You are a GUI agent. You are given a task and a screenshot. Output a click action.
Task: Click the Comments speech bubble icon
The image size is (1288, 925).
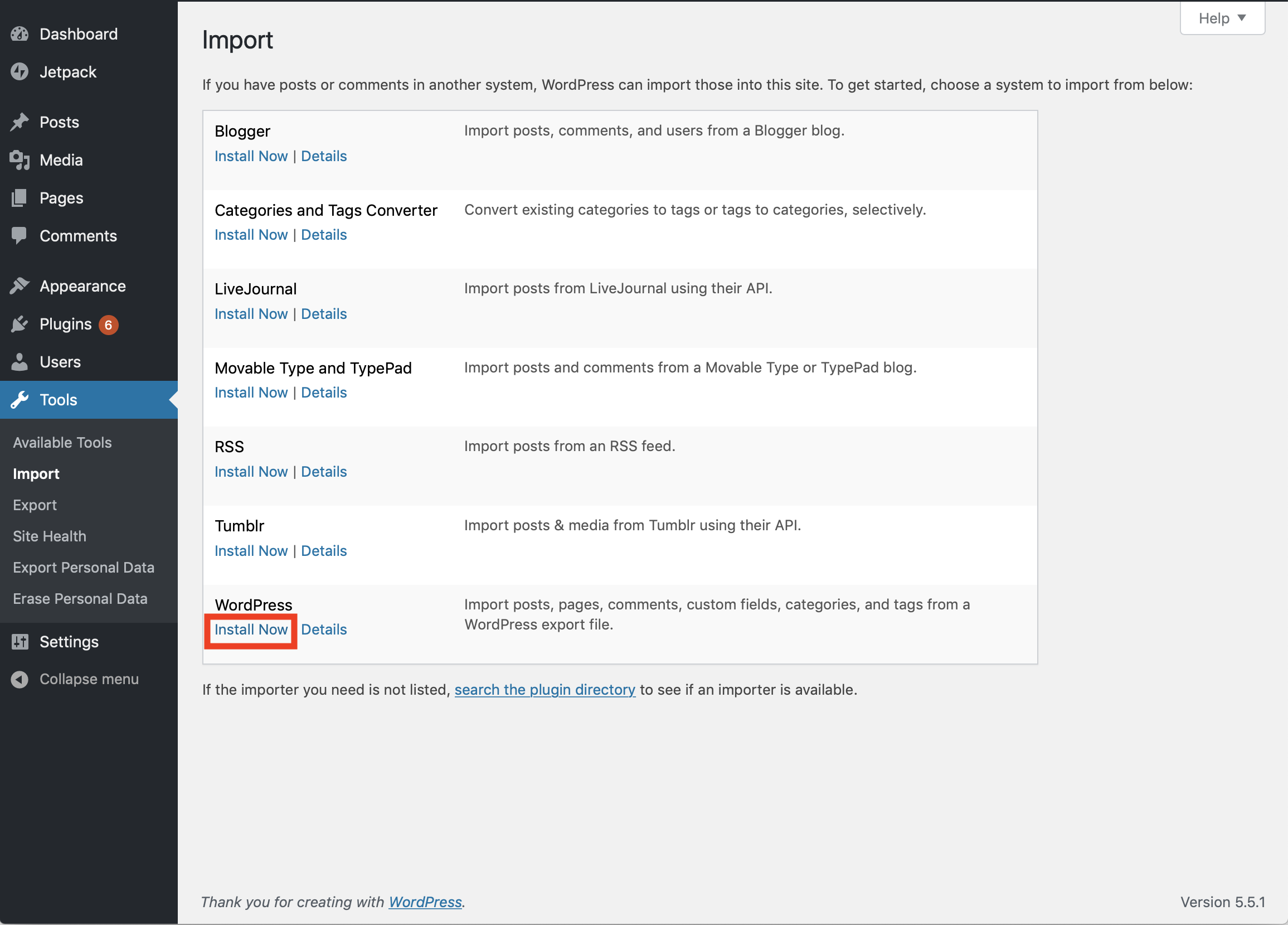pos(20,236)
